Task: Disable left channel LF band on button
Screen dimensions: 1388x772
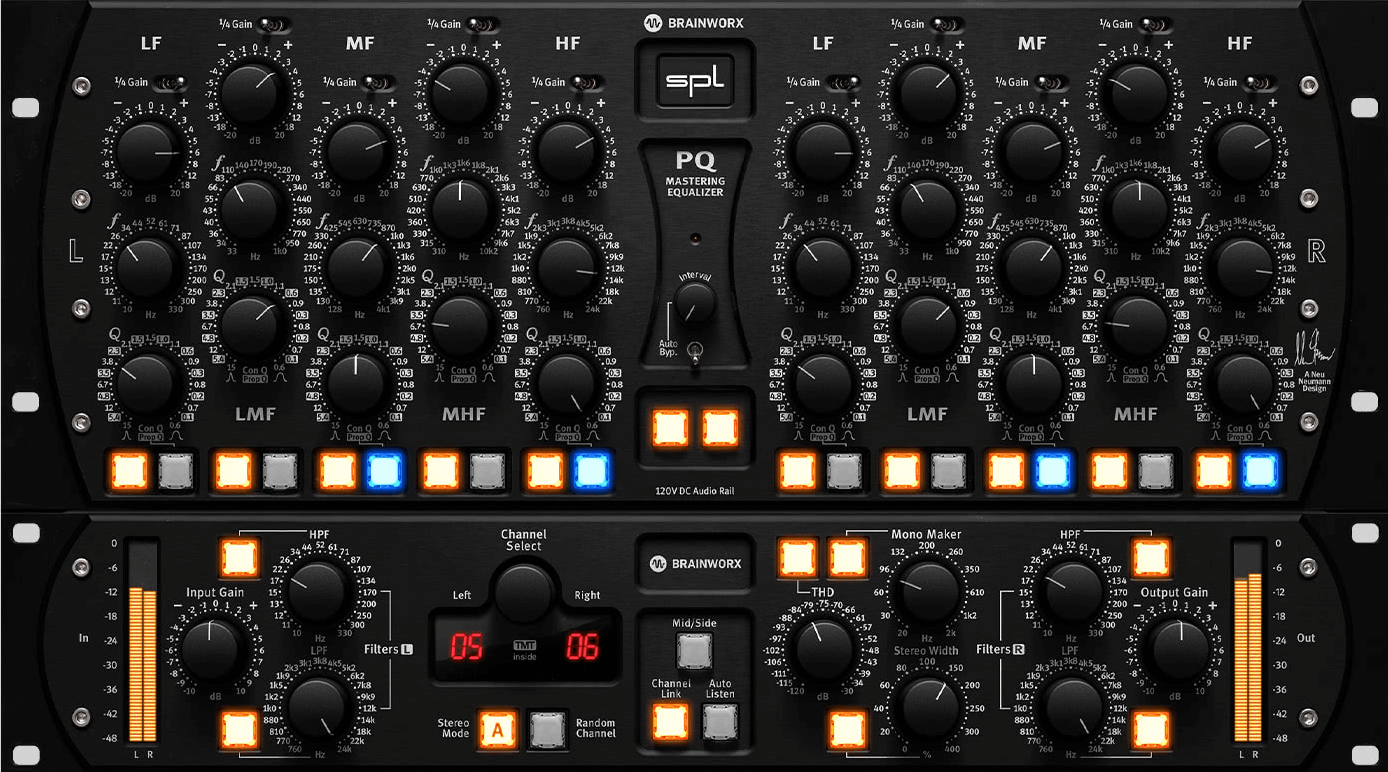Action: tap(127, 470)
